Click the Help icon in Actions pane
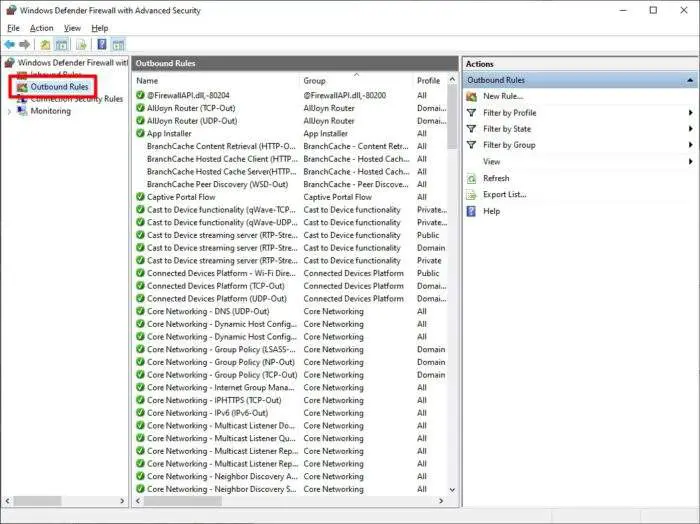Viewport: 700px width, 524px height. (x=471, y=211)
